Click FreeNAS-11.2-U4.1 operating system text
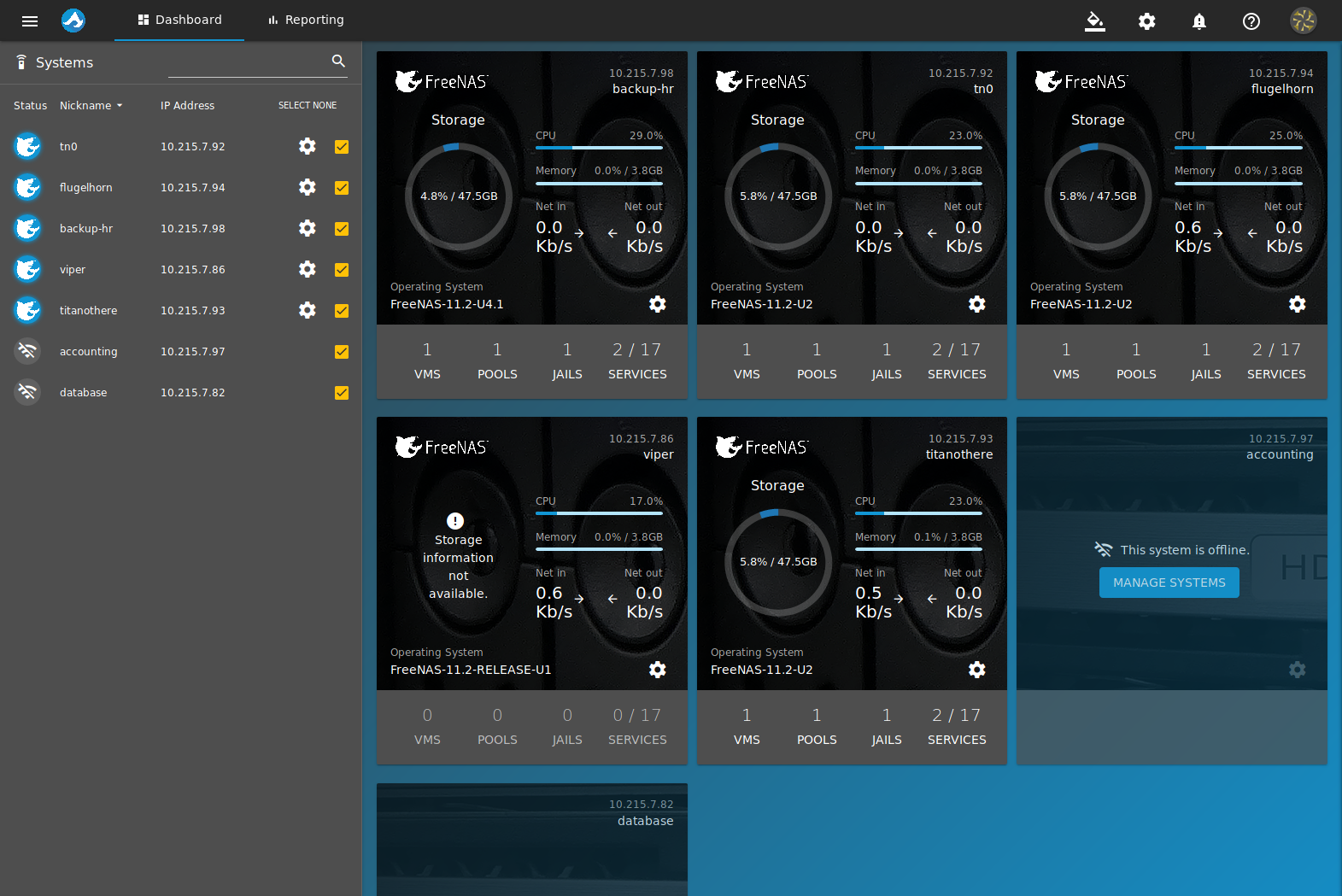This screenshot has width=1342, height=896. point(447,304)
